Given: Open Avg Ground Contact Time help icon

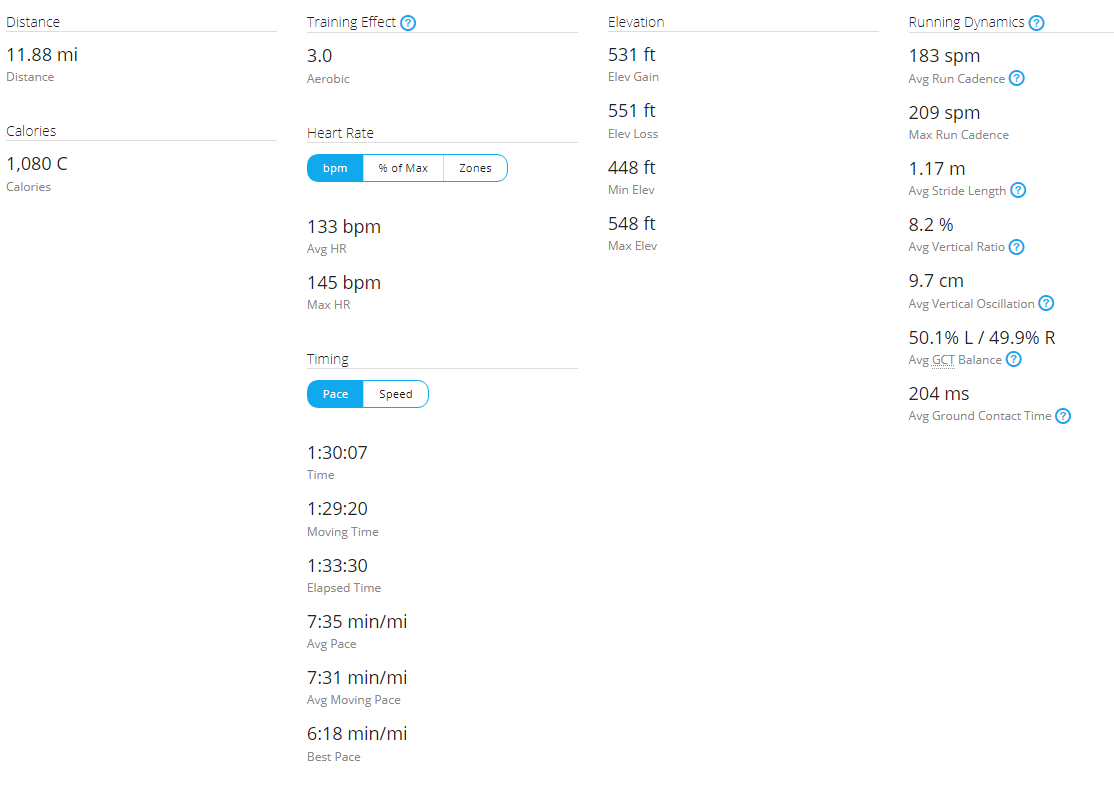Looking at the screenshot, I should pyautogui.click(x=1063, y=416).
